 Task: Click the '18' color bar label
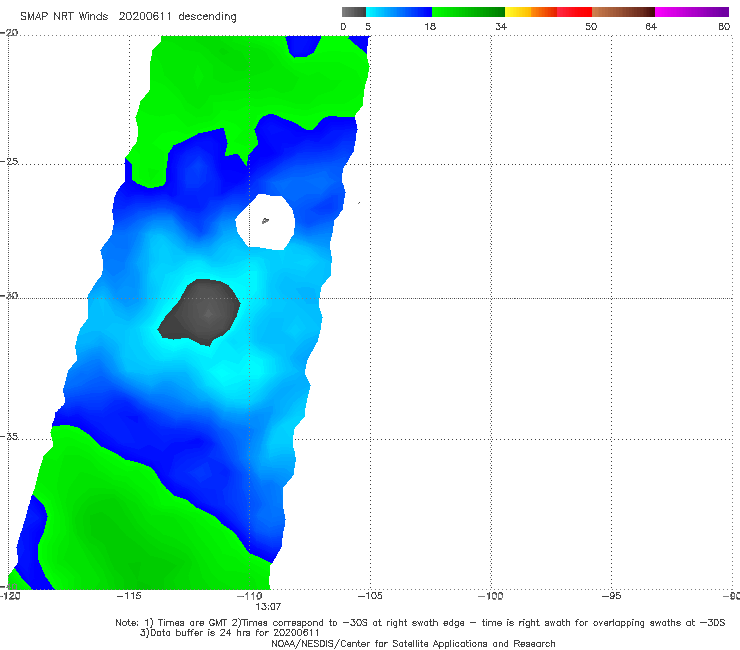430,27
